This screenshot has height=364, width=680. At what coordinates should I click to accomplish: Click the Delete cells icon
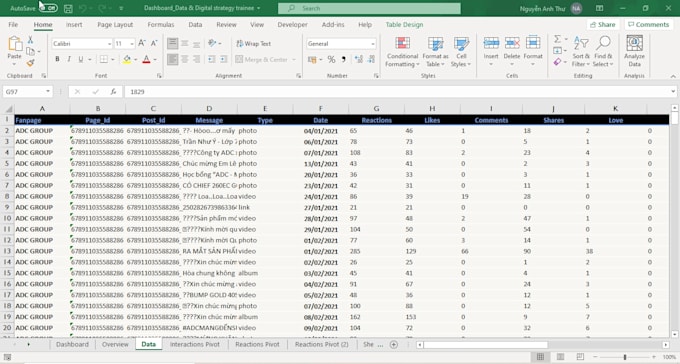point(512,43)
